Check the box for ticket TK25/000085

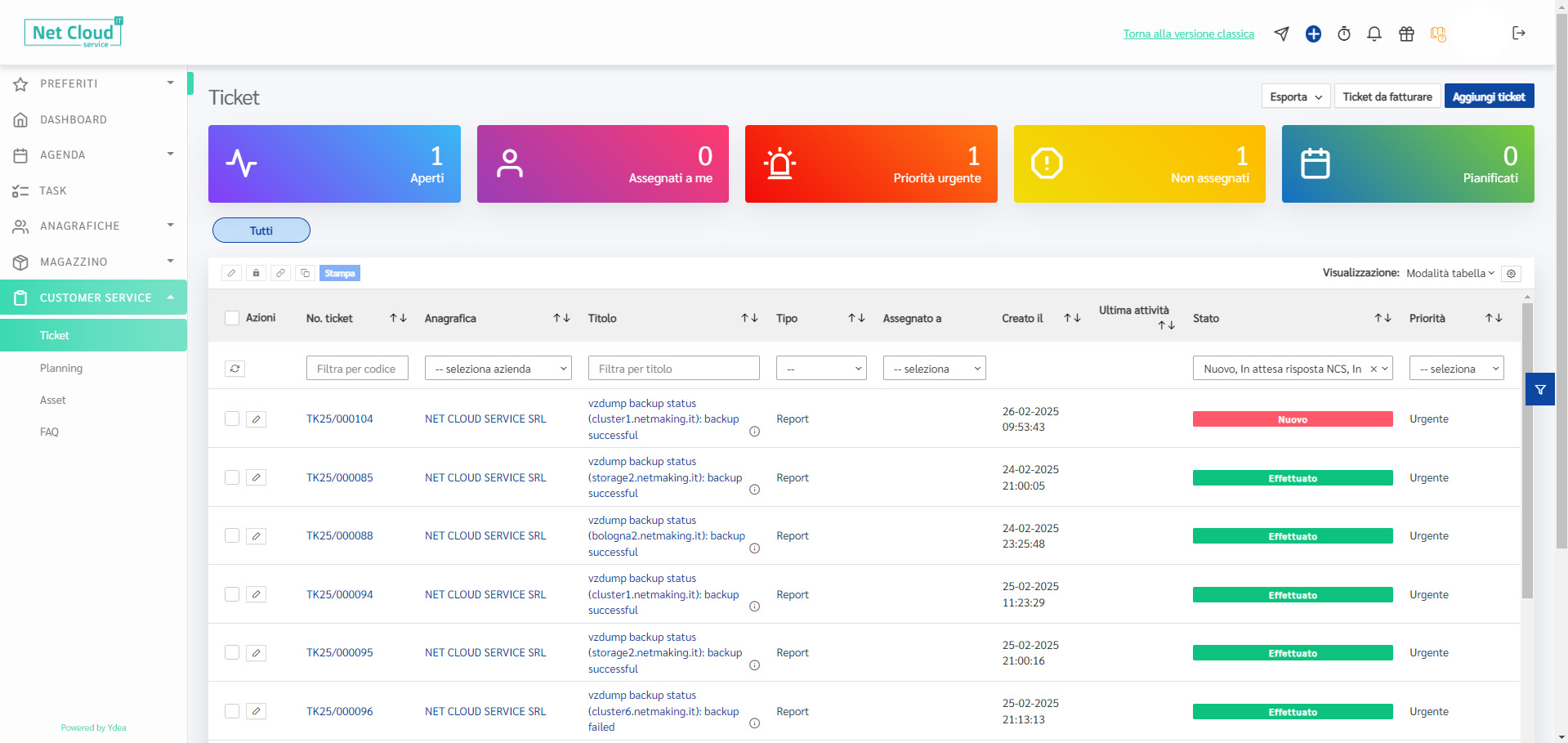[232, 477]
